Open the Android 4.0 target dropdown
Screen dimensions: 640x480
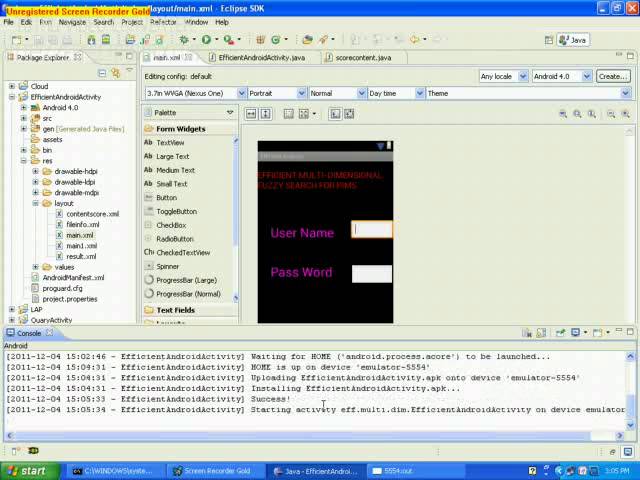pyautogui.click(x=562, y=76)
